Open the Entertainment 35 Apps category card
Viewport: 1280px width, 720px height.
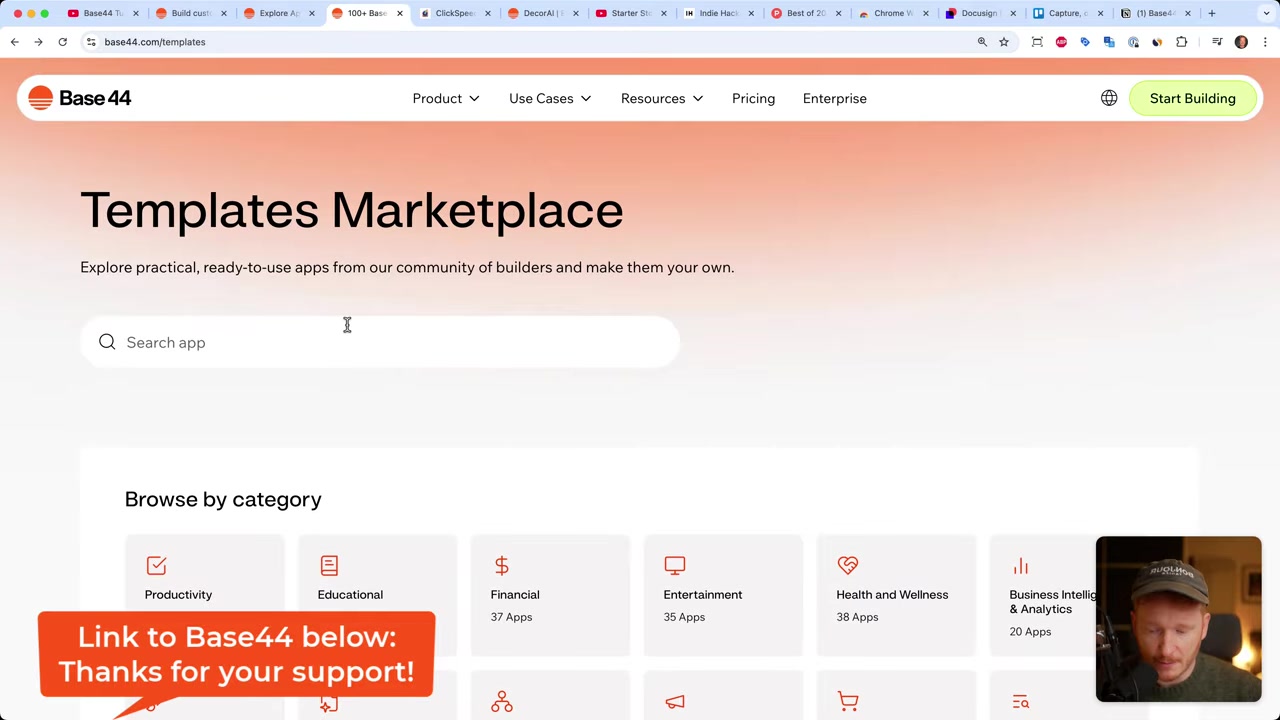(723, 596)
